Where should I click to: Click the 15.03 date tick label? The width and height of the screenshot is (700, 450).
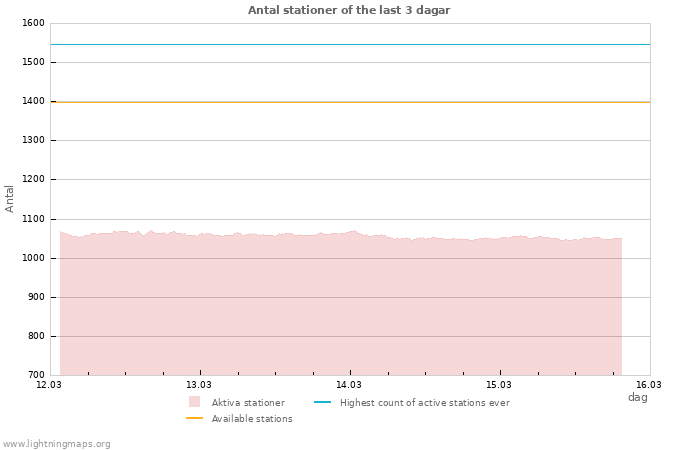499,384
